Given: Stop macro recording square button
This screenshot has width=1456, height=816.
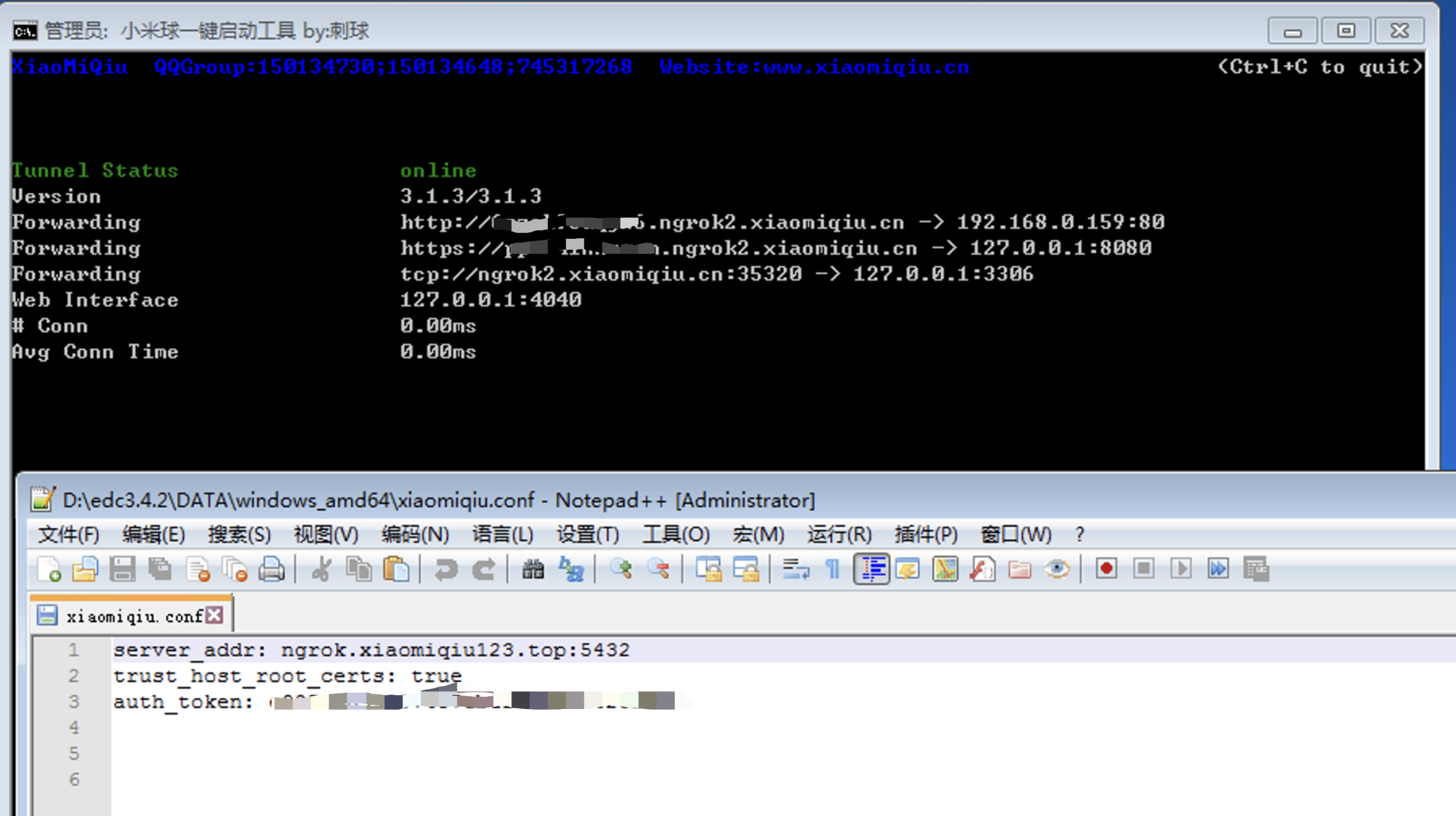Looking at the screenshot, I should [1144, 569].
